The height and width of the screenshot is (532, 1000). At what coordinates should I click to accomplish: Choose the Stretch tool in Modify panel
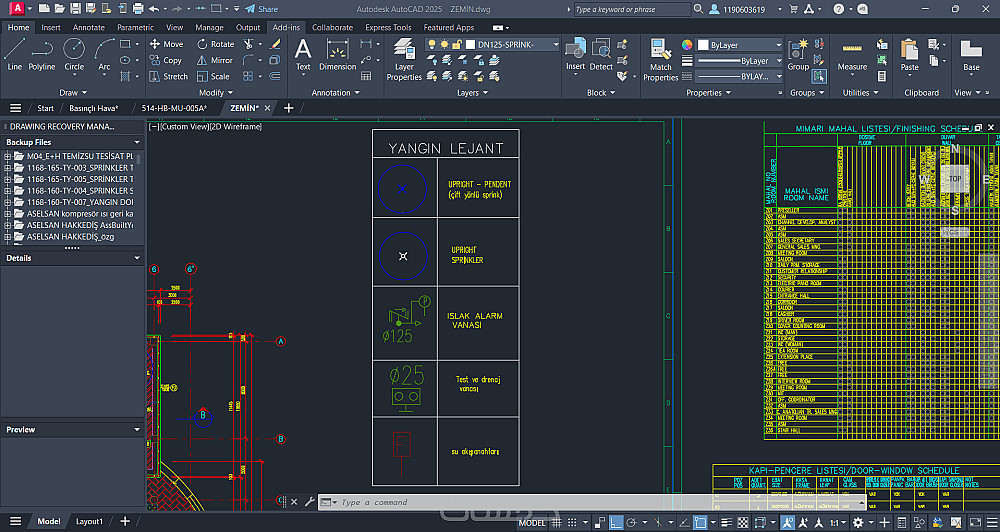168,76
